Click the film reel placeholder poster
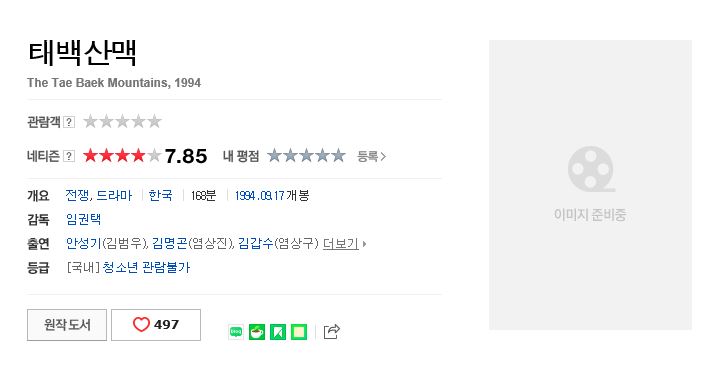This screenshot has width=725, height=387. (x=590, y=184)
